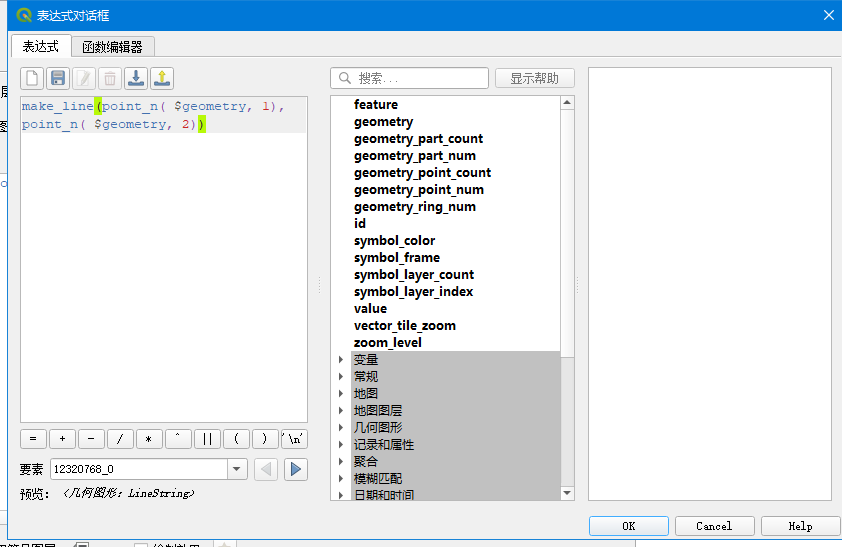The height and width of the screenshot is (547, 842).
Task: Insert the new line '\n' operator
Action: [x=295, y=439]
